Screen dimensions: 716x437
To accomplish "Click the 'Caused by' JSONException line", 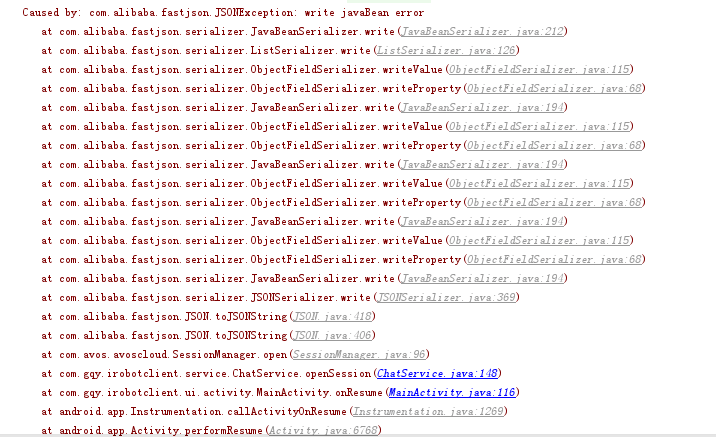I will (x=223, y=13).
